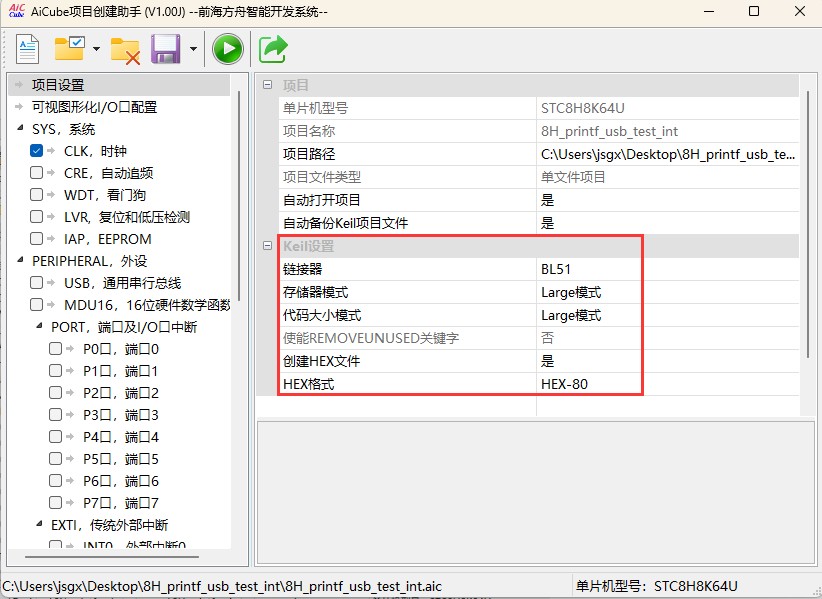Collapse PERIPHERAL, 外设 tree node
The width and height of the screenshot is (822, 599).
point(20,259)
